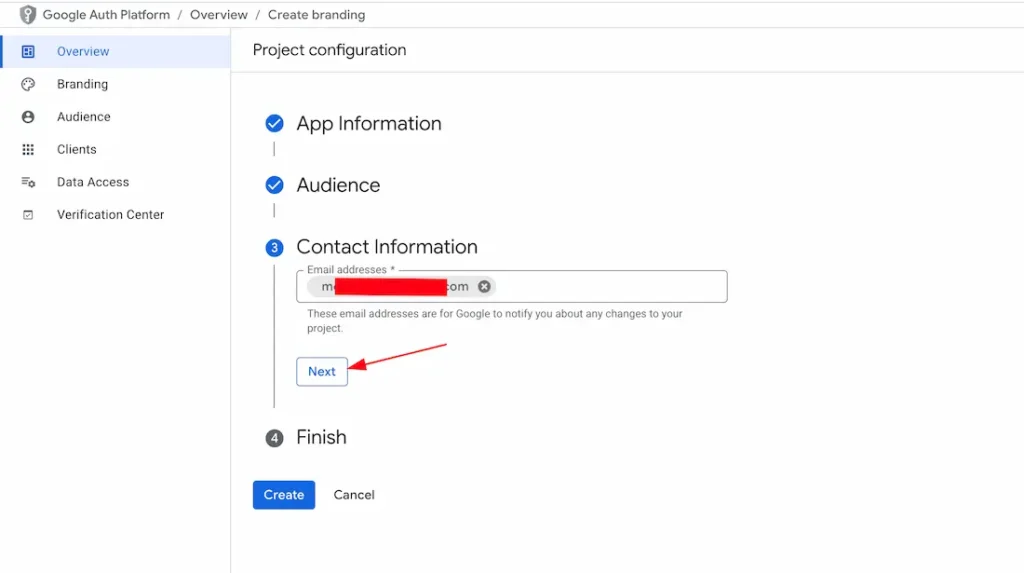Open Verification Center via its checkbox icon
Image resolution: width=1024 pixels, height=573 pixels.
28,215
